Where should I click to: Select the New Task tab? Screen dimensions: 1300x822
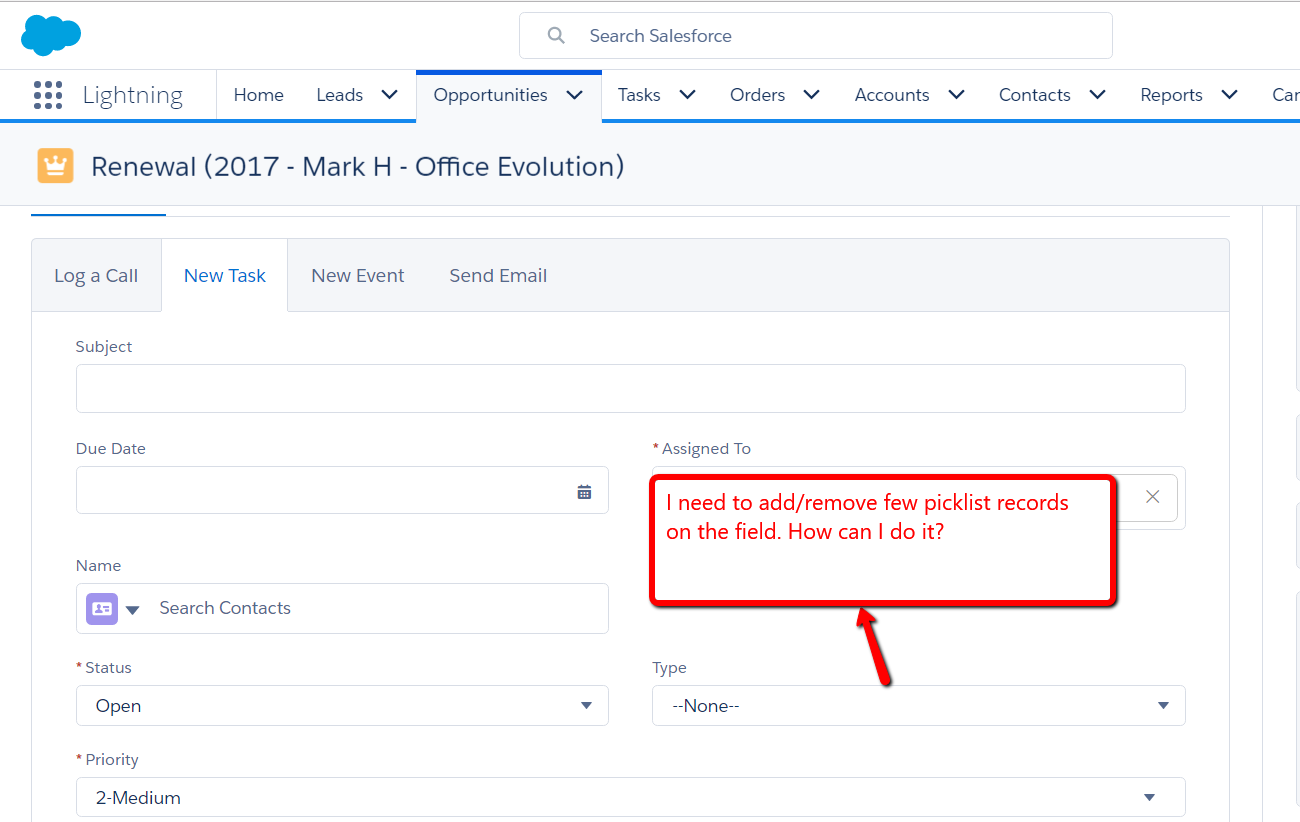[x=225, y=276]
